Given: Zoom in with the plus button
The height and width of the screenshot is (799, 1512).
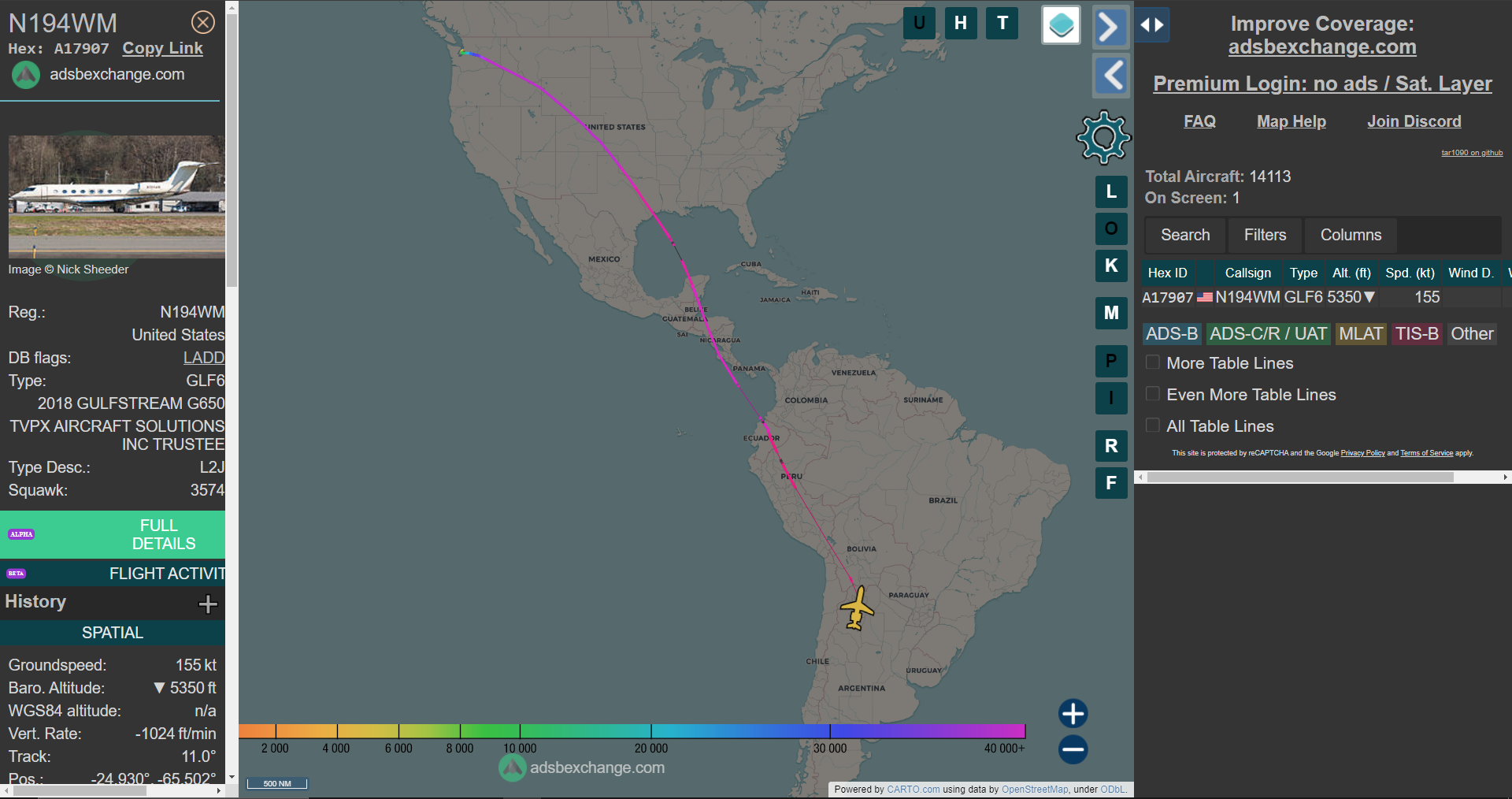Looking at the screenshot, I should click(x=1073, y=714).
